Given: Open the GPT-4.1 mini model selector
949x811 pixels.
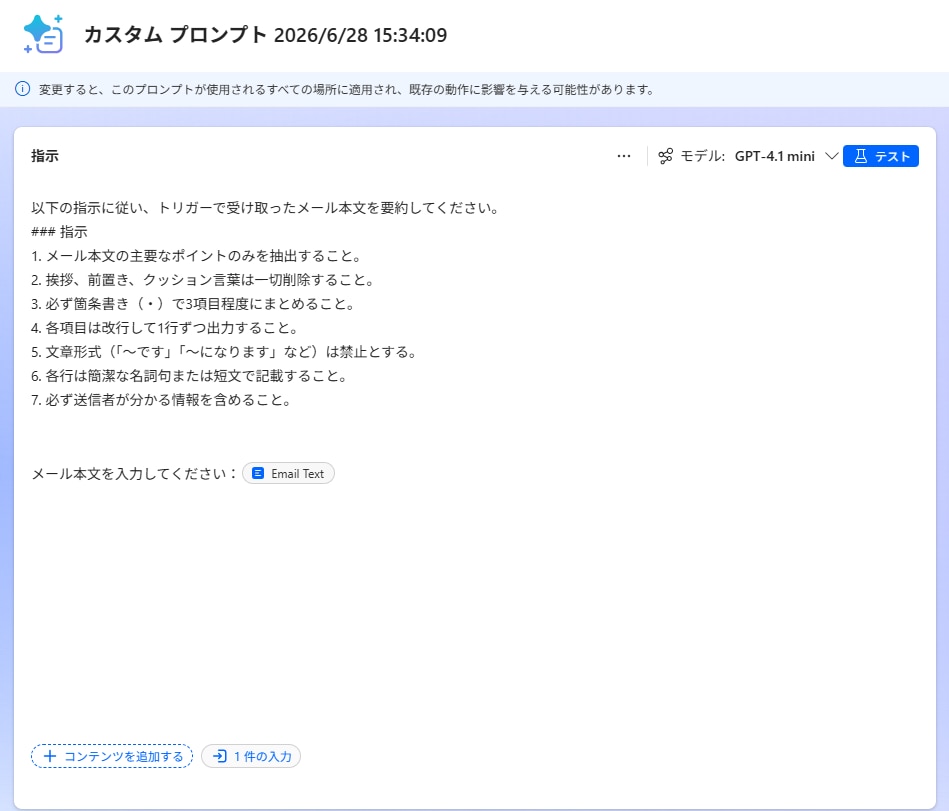Looking at the screenshot, I should click(775, 156).
